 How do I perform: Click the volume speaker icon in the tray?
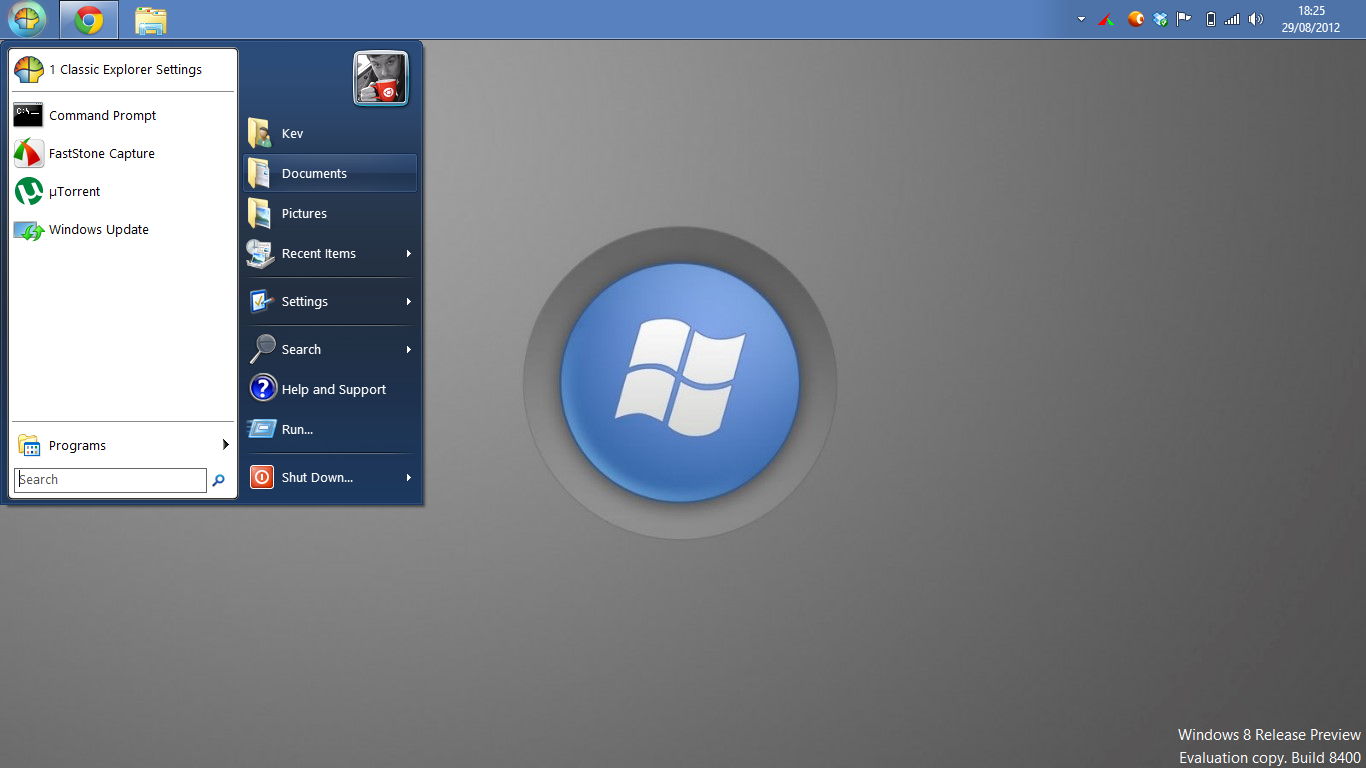pos(1256,19)
